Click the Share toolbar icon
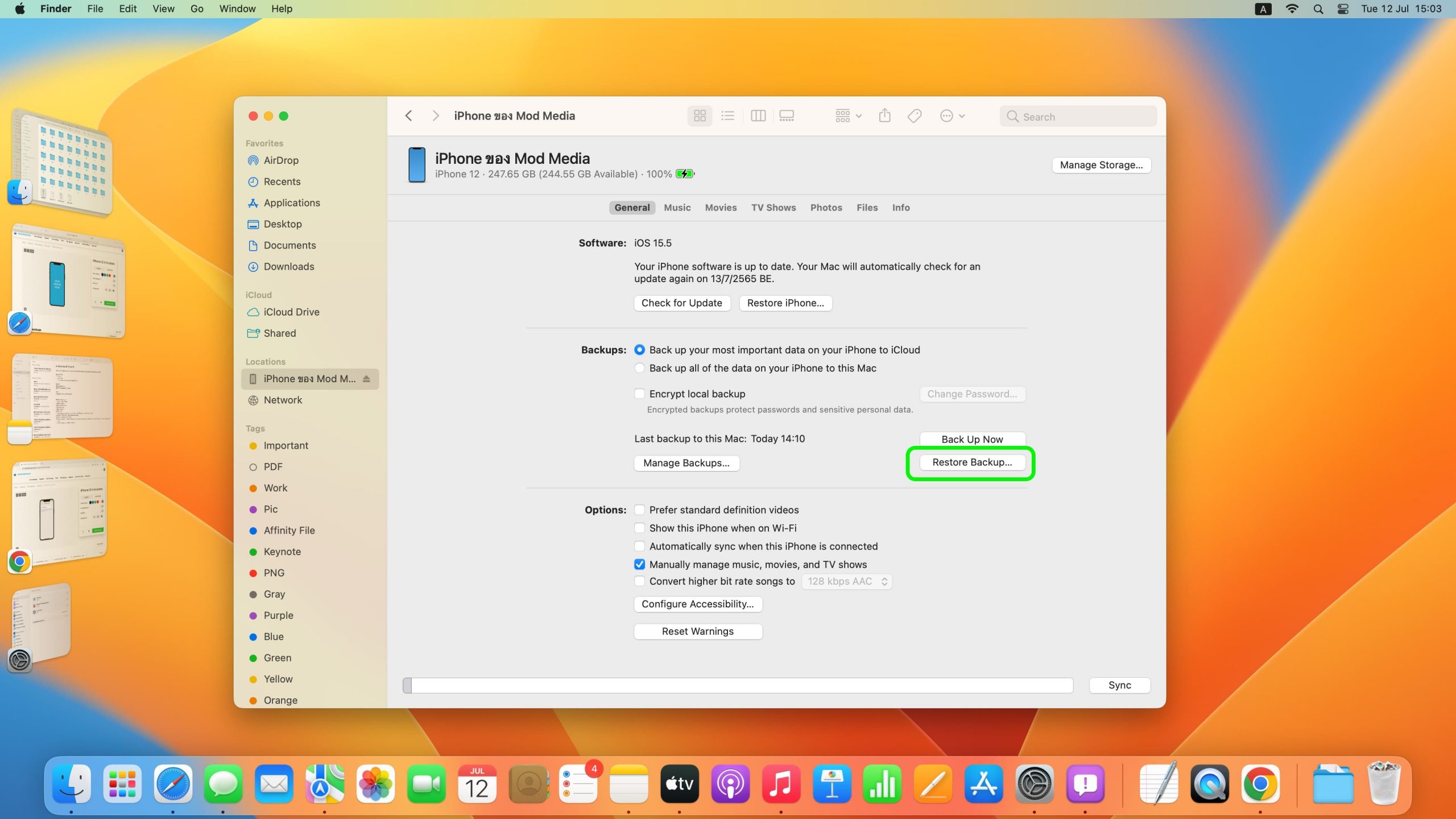This screenshot has height=819, width=1456. pyautogui.click(x=884, y=116)
